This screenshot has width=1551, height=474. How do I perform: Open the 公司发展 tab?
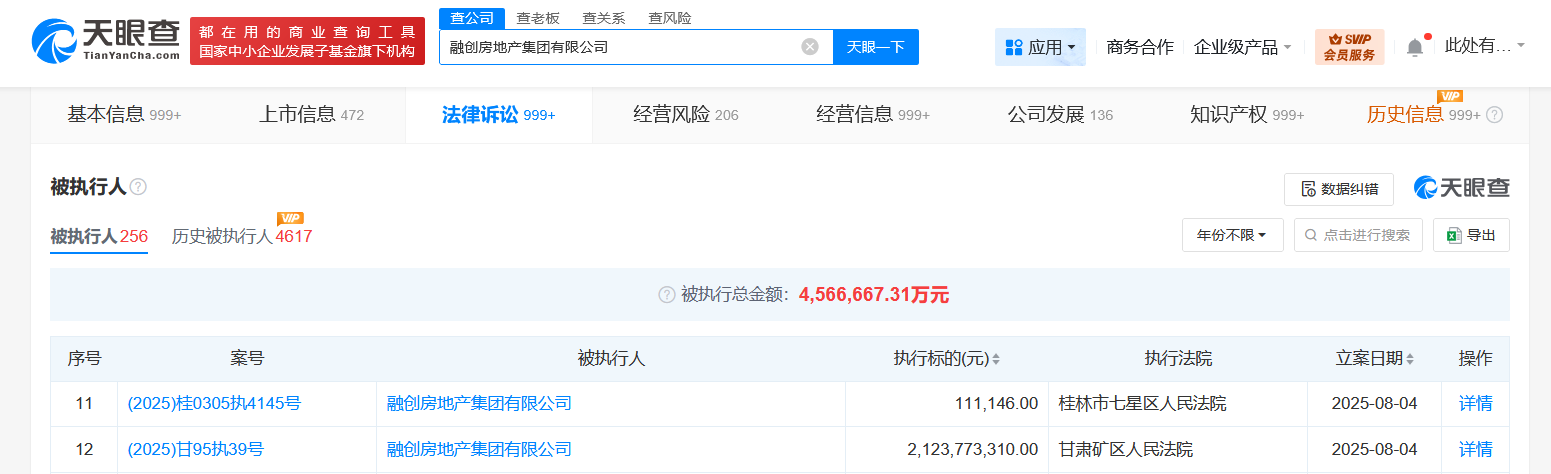point(1060,115)
